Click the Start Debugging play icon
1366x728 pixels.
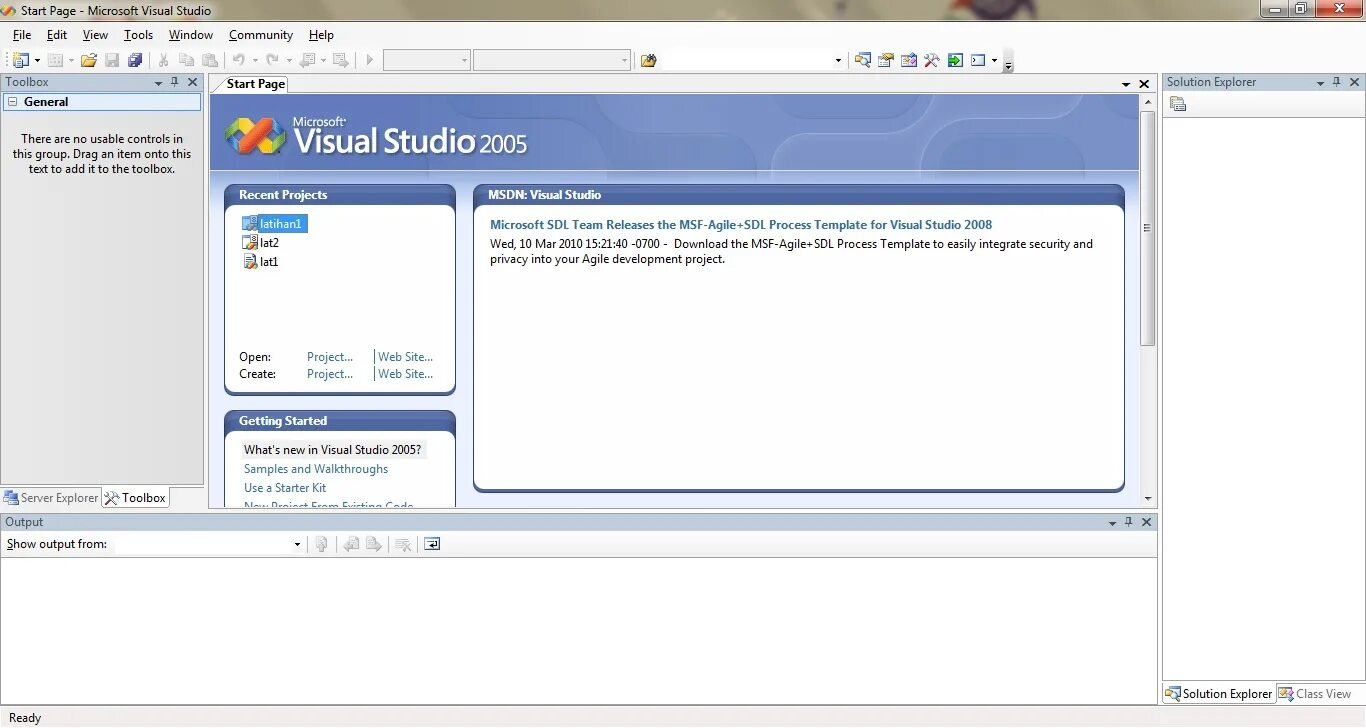[x=369, y=60]
